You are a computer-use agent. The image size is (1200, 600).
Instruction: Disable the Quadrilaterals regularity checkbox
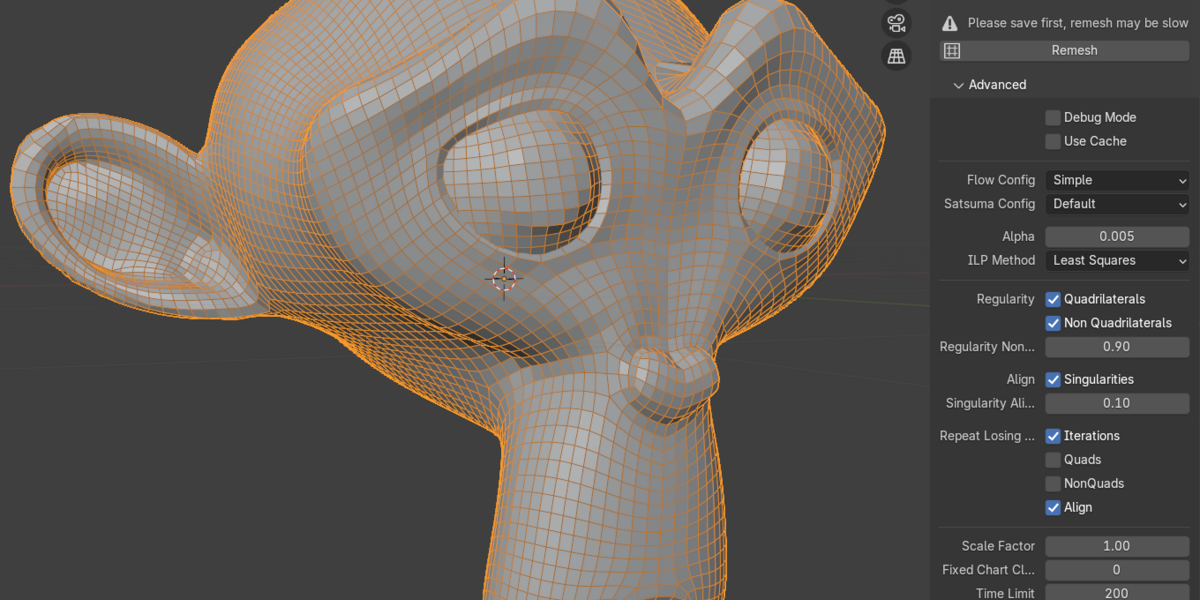[1052, 298]
